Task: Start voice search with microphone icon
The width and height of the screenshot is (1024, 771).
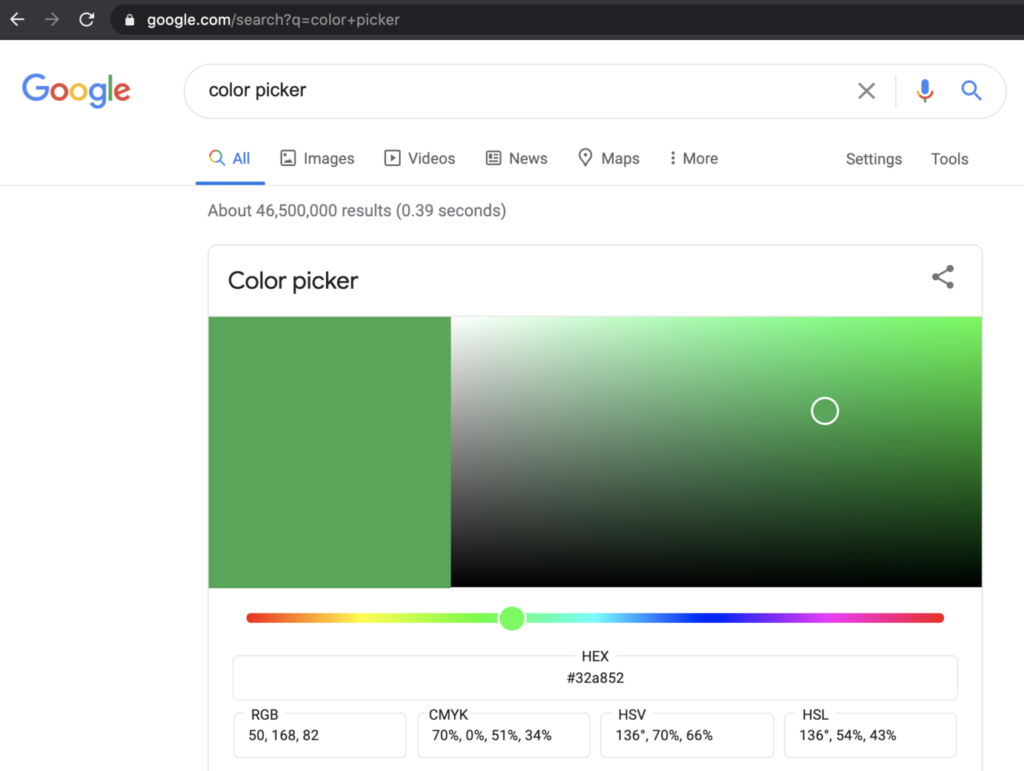Action: coord(925,91)
